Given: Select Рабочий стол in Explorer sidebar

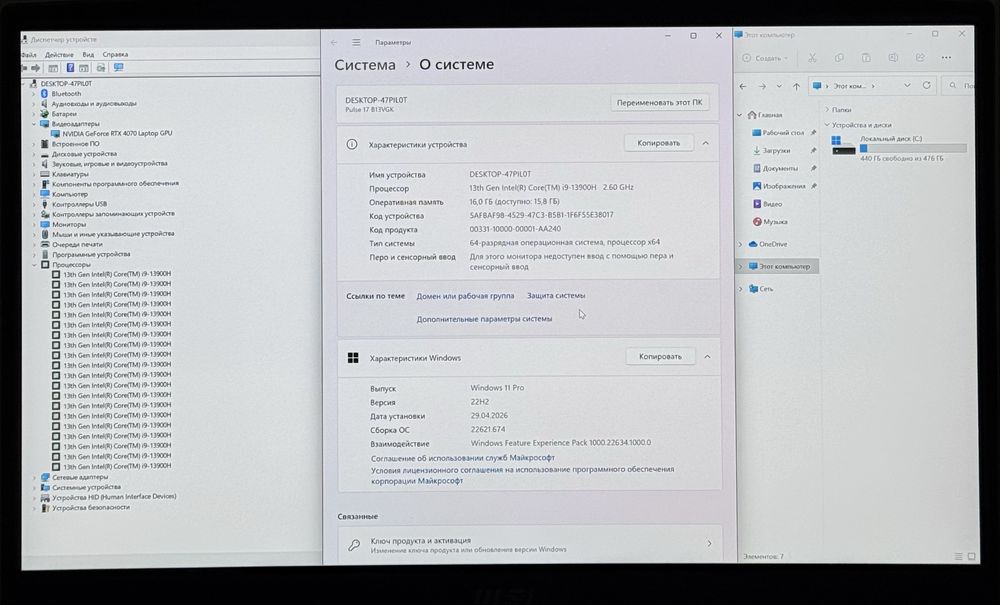Looking at the screenshot, I should (783, 133).
